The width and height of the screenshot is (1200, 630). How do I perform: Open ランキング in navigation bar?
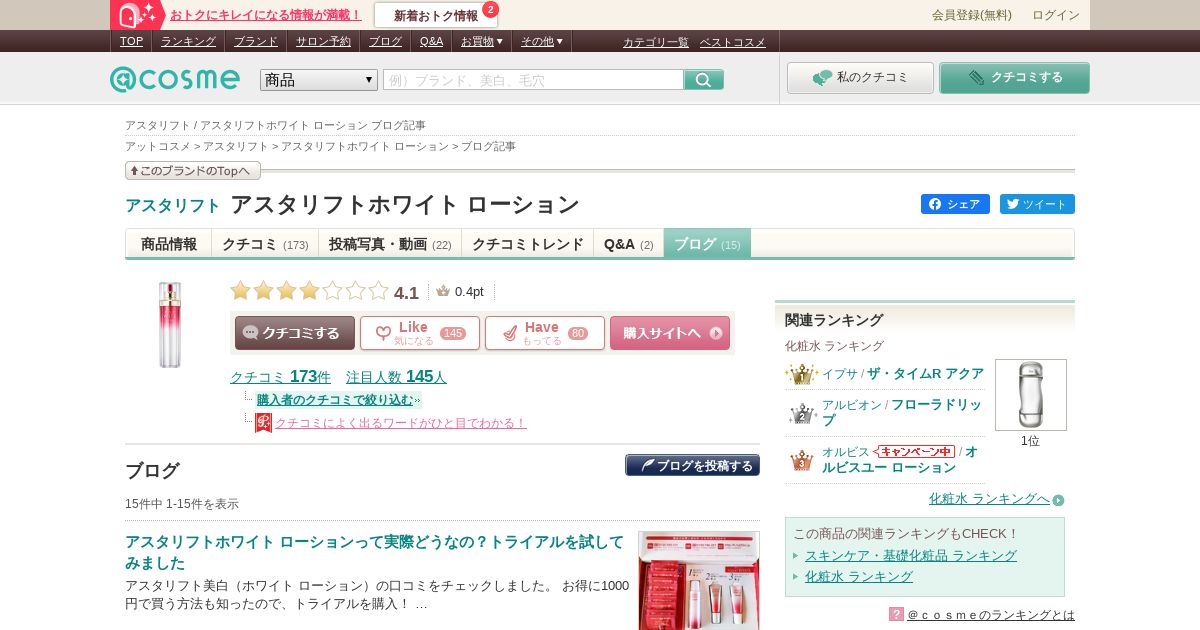[x=188, y=41]
